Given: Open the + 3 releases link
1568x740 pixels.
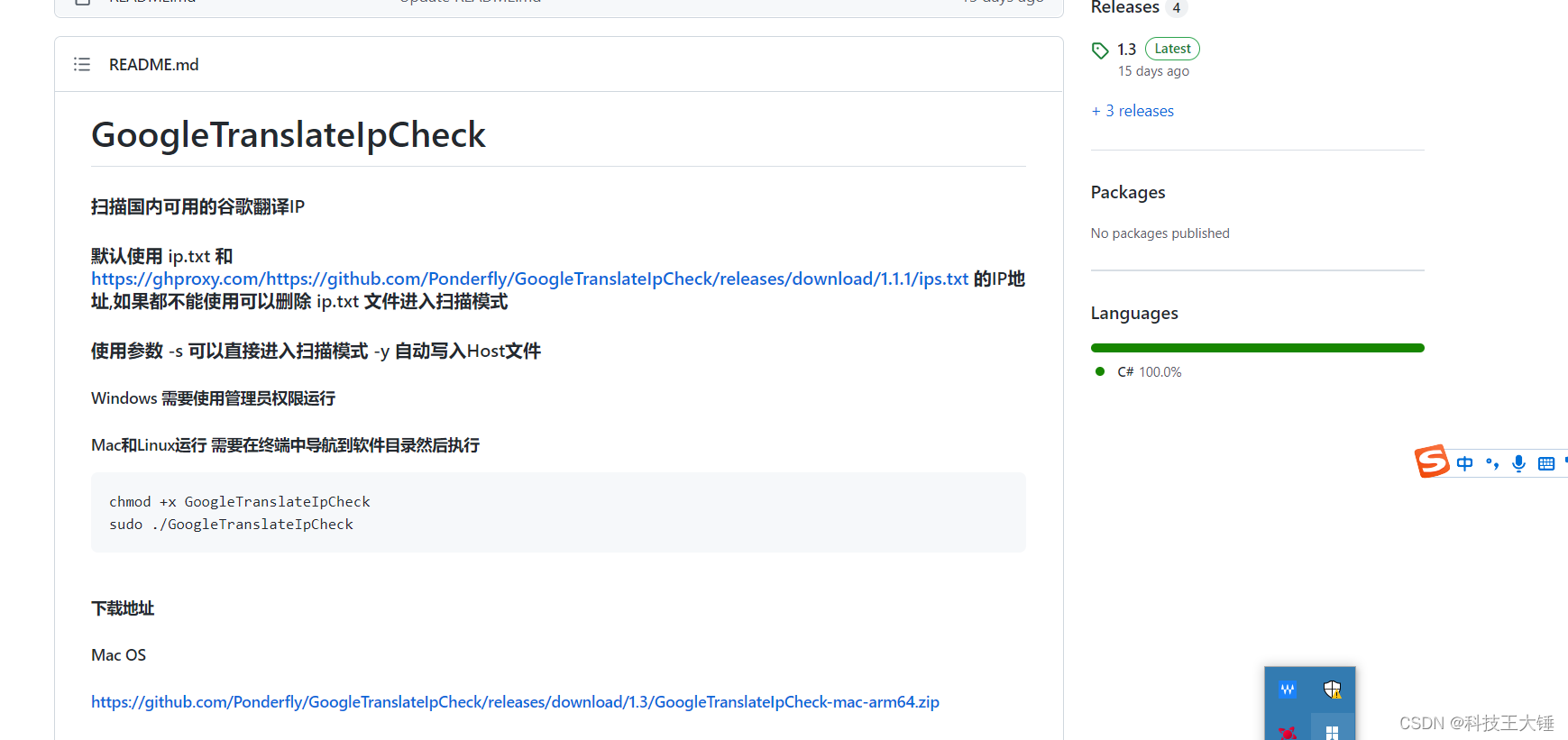Looking at the screenshot, I should [1132, 111].
